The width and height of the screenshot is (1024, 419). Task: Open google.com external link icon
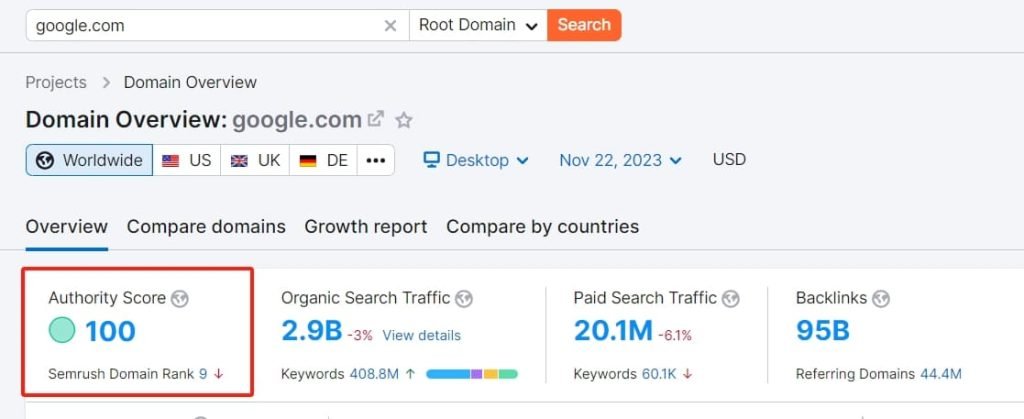point(376,119)
